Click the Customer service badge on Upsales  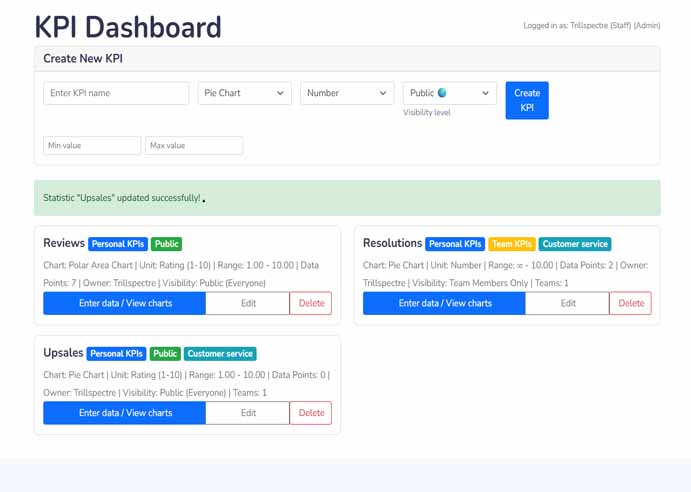[x=220, y=354]
